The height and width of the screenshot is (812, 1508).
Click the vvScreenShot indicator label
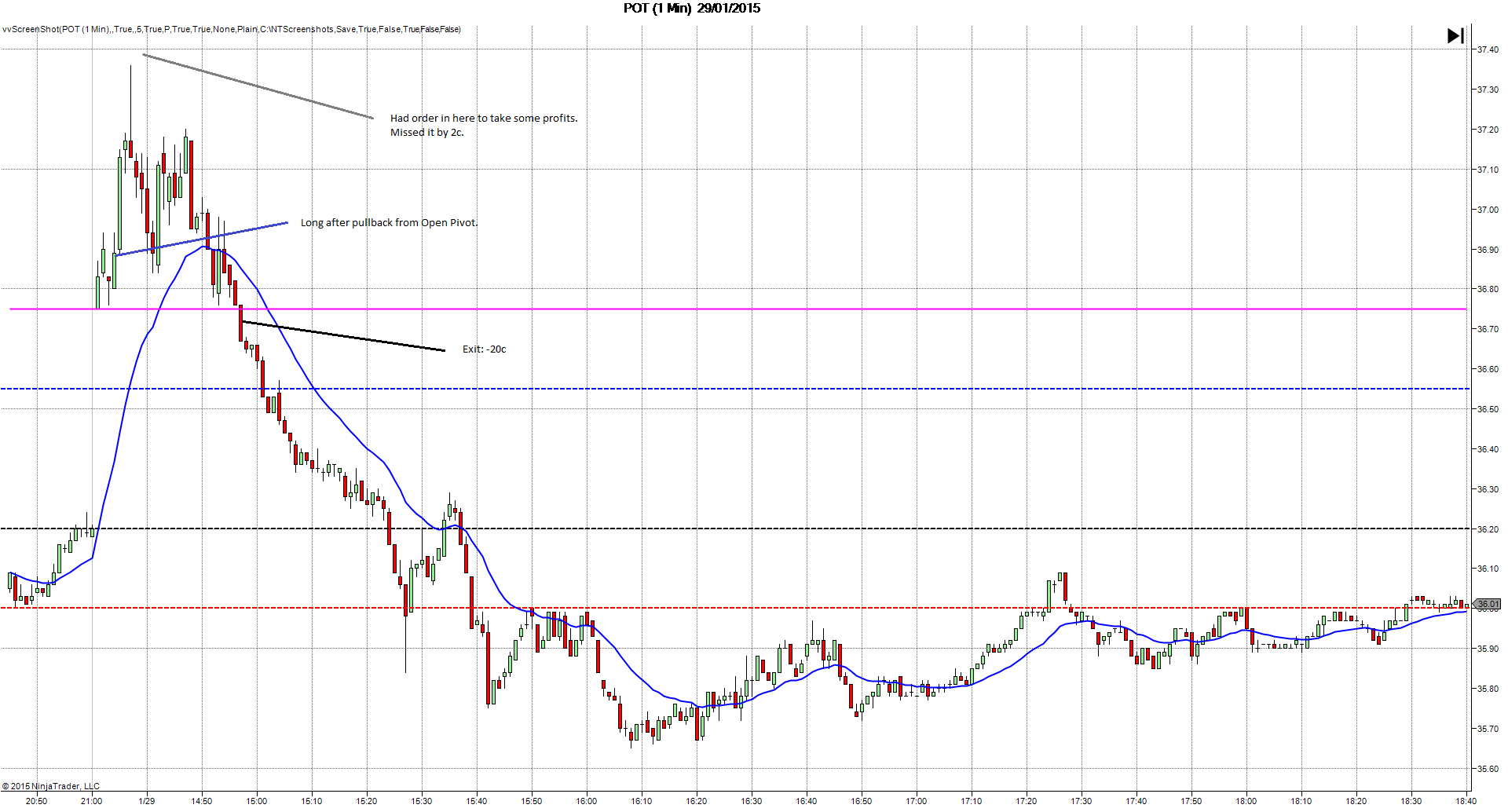pos(232,30)
